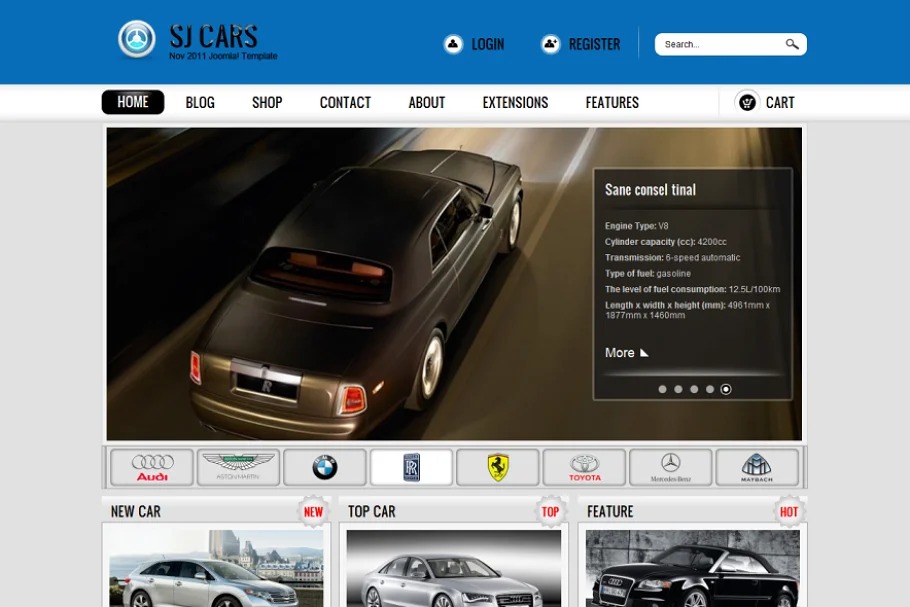Open the Register link
Viewport: 910px width, 607px height.
pyautogui.click(x=581, y=44)
